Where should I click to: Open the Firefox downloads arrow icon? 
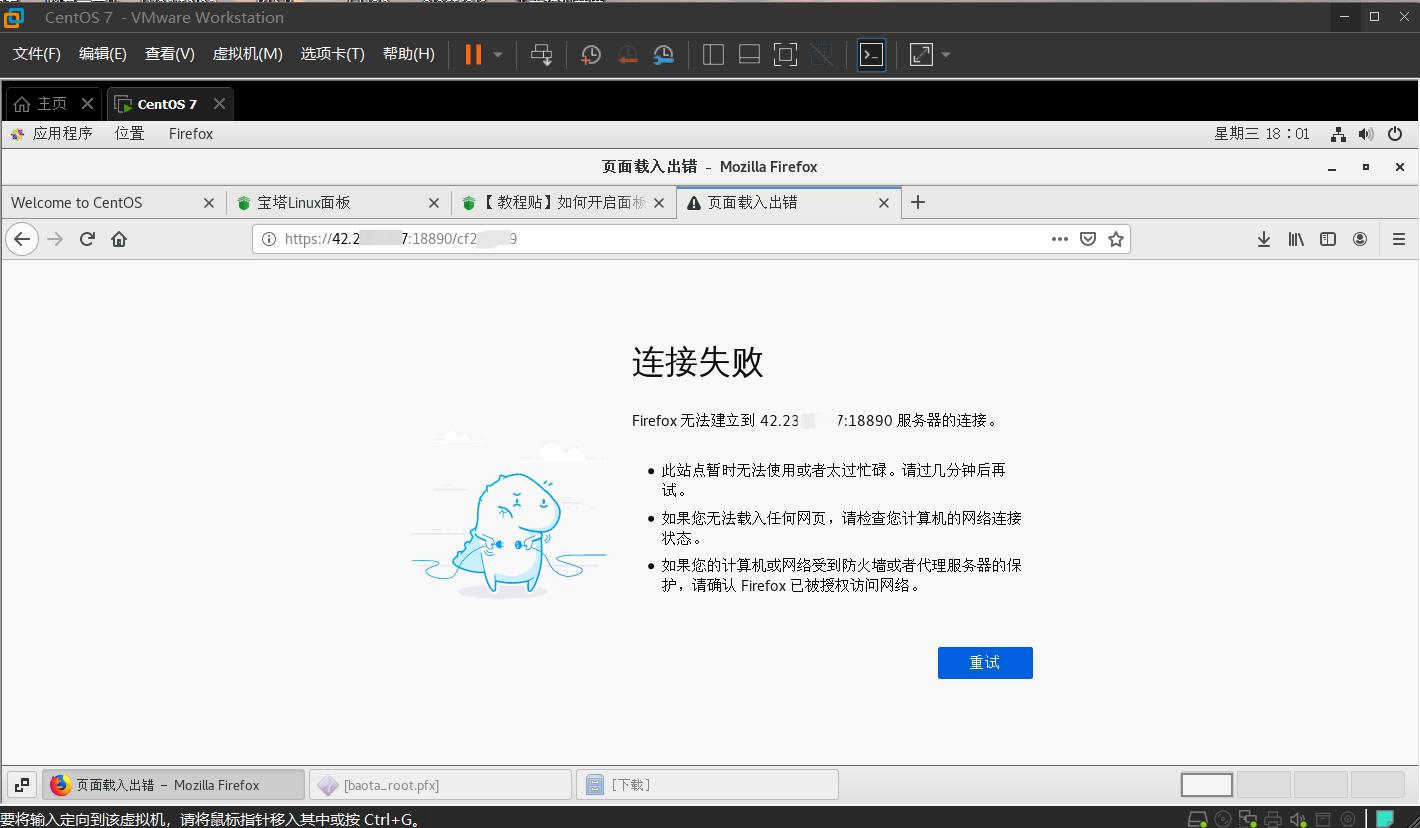coord(1264,239)
